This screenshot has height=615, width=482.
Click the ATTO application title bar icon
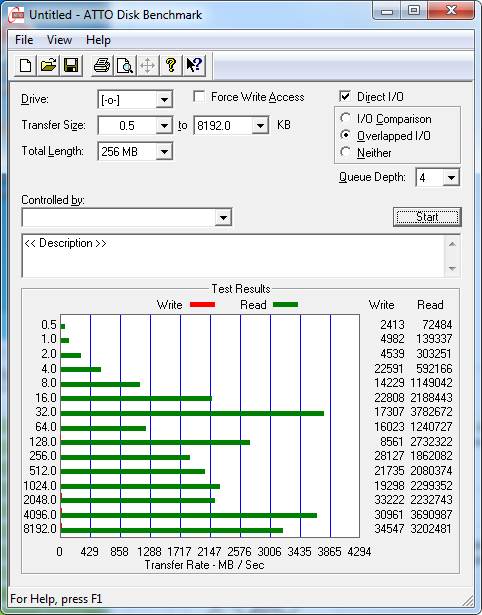click(x=16, y=15)
